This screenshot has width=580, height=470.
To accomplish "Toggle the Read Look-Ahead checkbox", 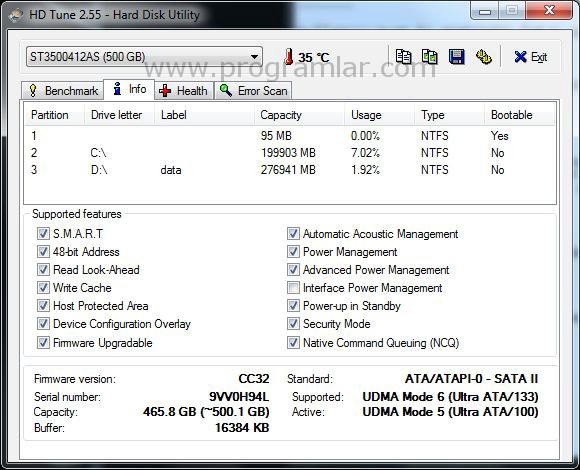I will [x=43, y=270].
